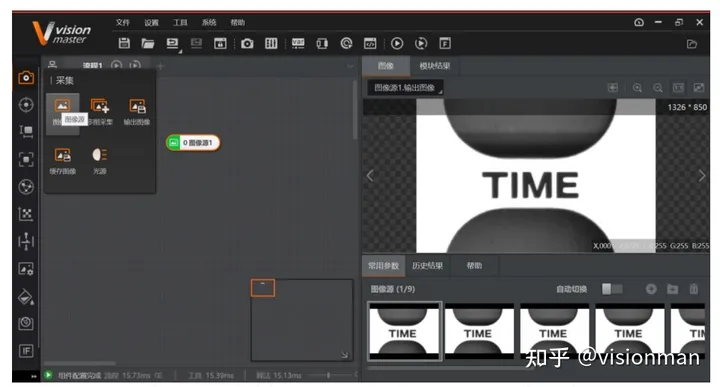The image size is (720, 387).
Task: Open the folder icon in the toolbar
Action: pos(148,43)
